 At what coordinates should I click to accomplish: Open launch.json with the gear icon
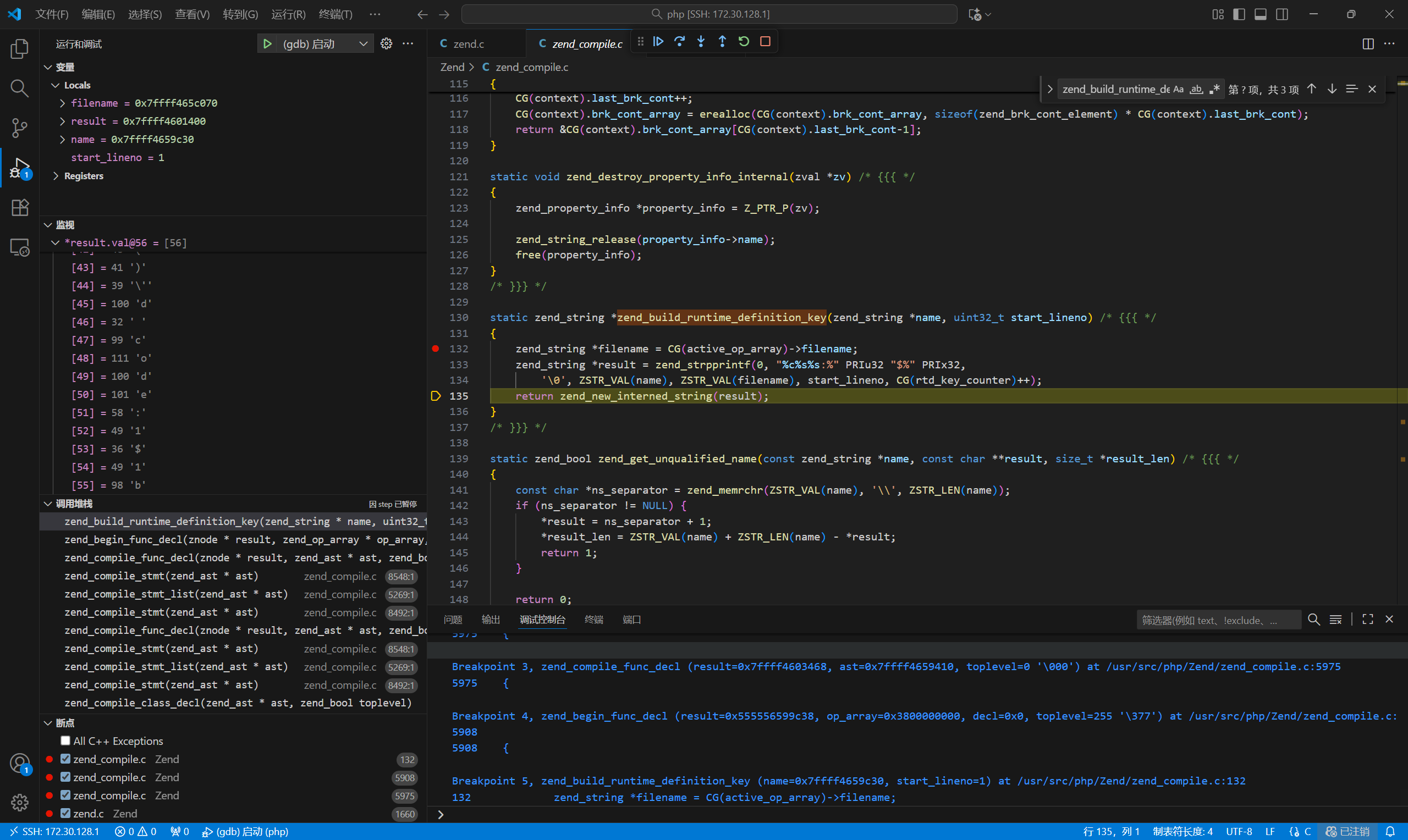pos(386,43)
